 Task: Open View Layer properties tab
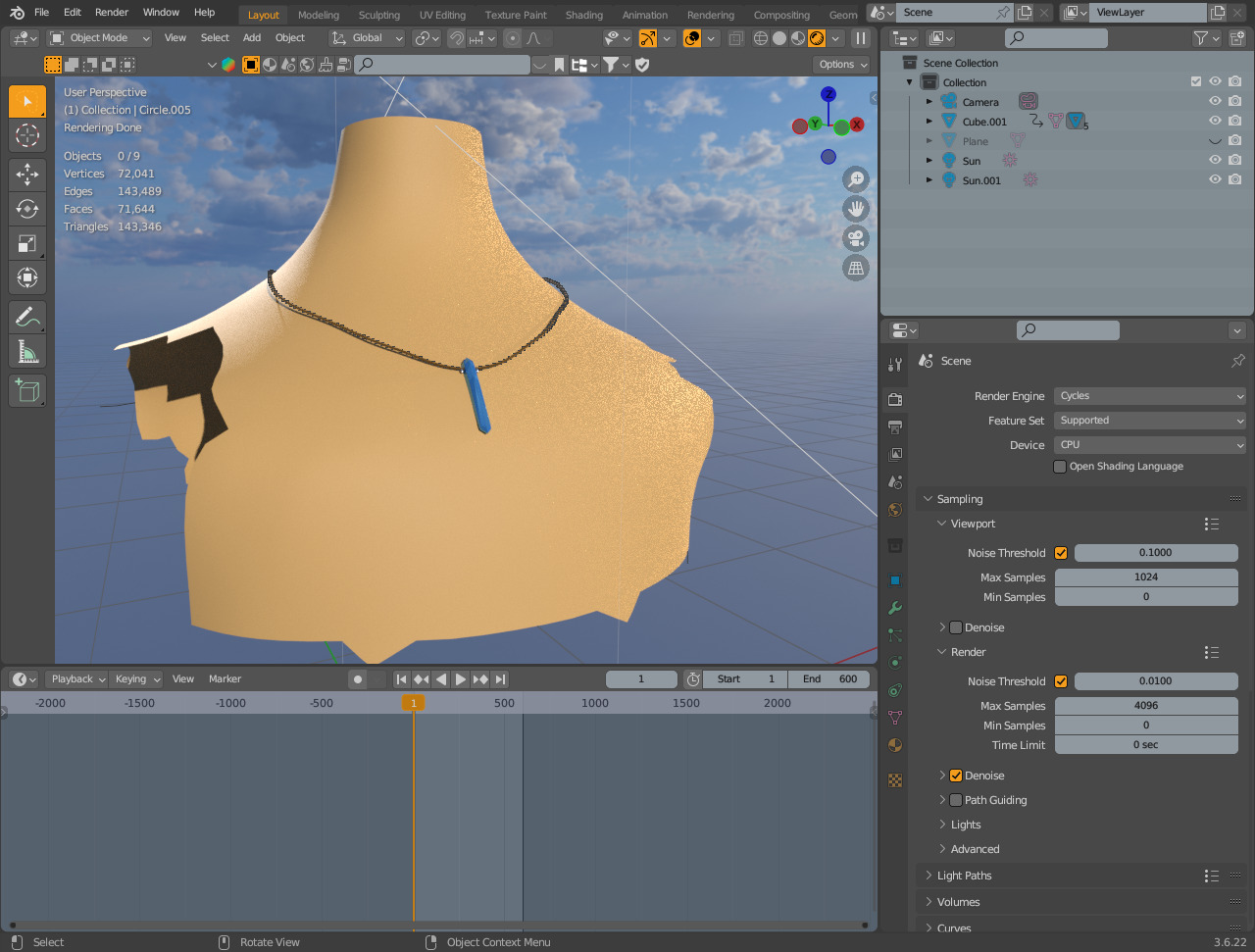(895, 454)
